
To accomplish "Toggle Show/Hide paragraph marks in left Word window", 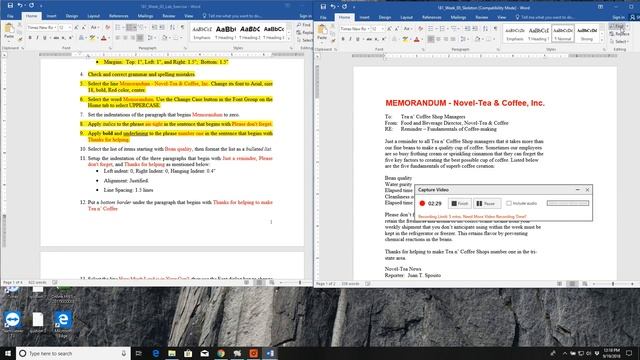I will point(182,27).
